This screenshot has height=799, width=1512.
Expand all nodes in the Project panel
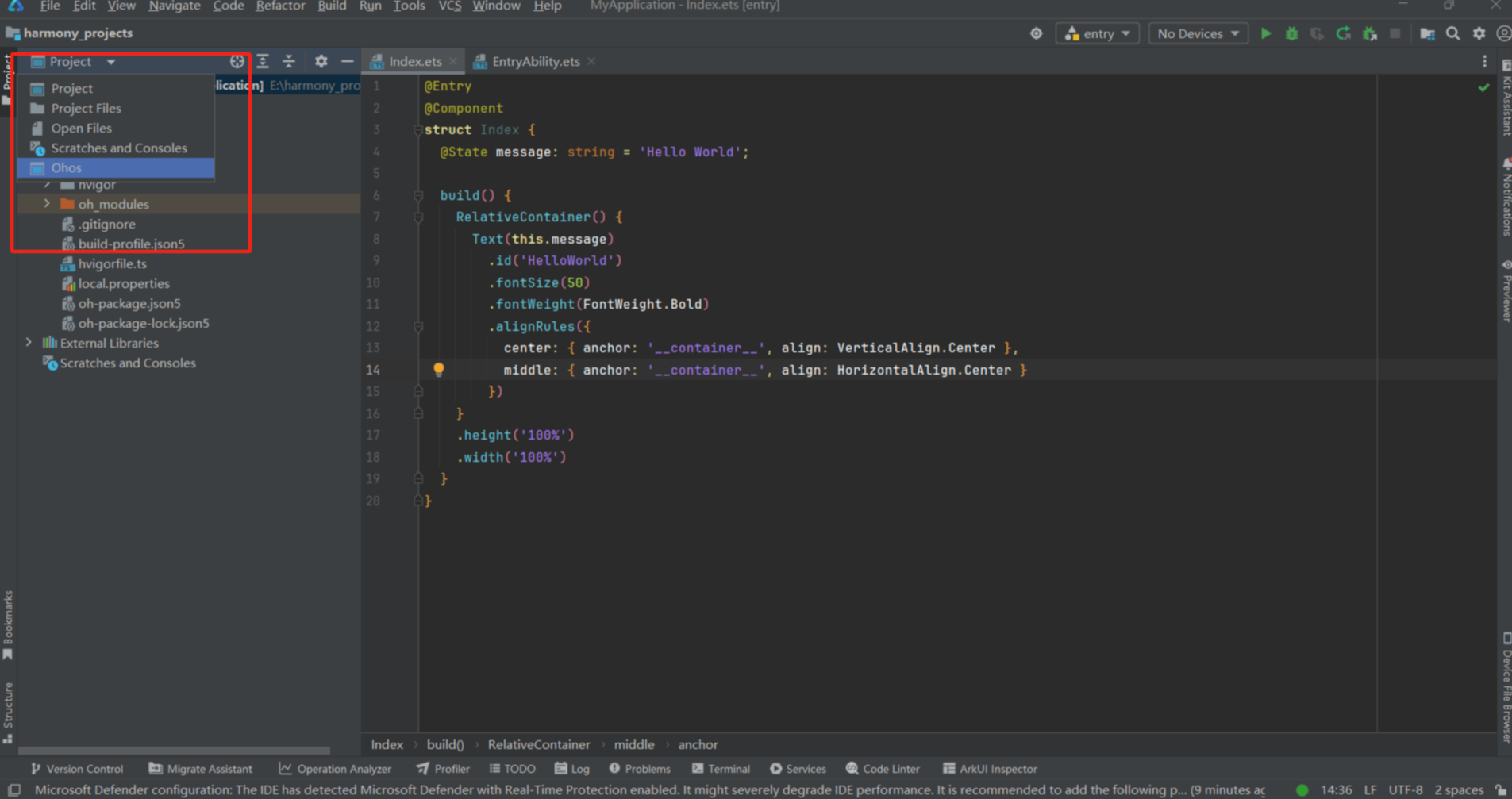(x=263, y=61)
